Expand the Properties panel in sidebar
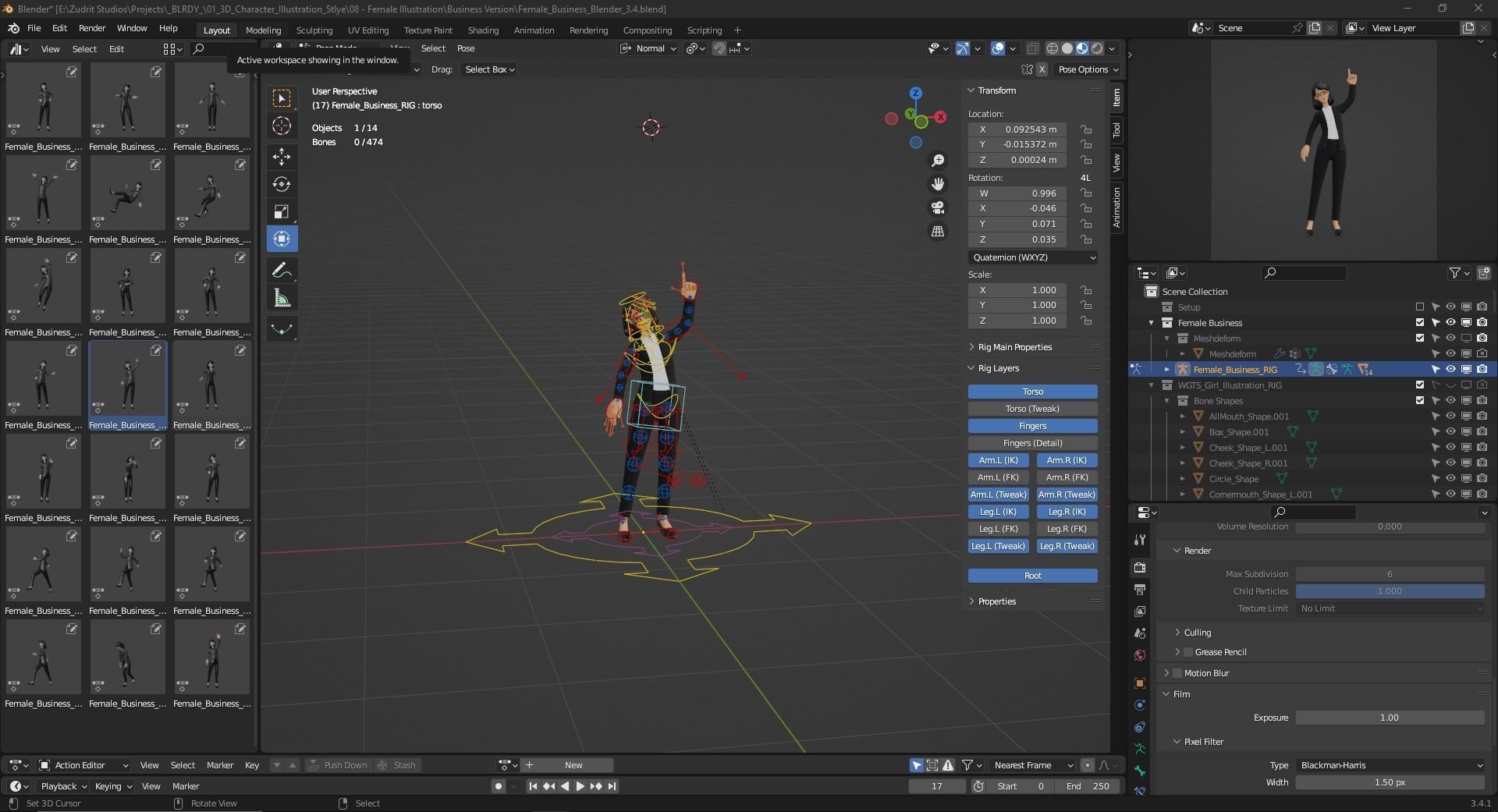1498x812 pixels. tap(996, 601)
